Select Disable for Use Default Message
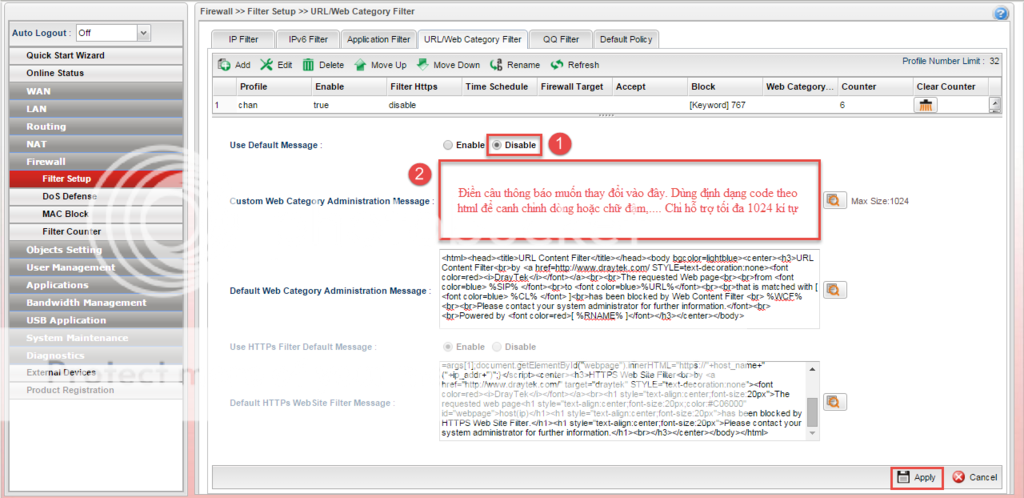The width and height of the screenshot is (1024, 498). (x=496, y=145)
